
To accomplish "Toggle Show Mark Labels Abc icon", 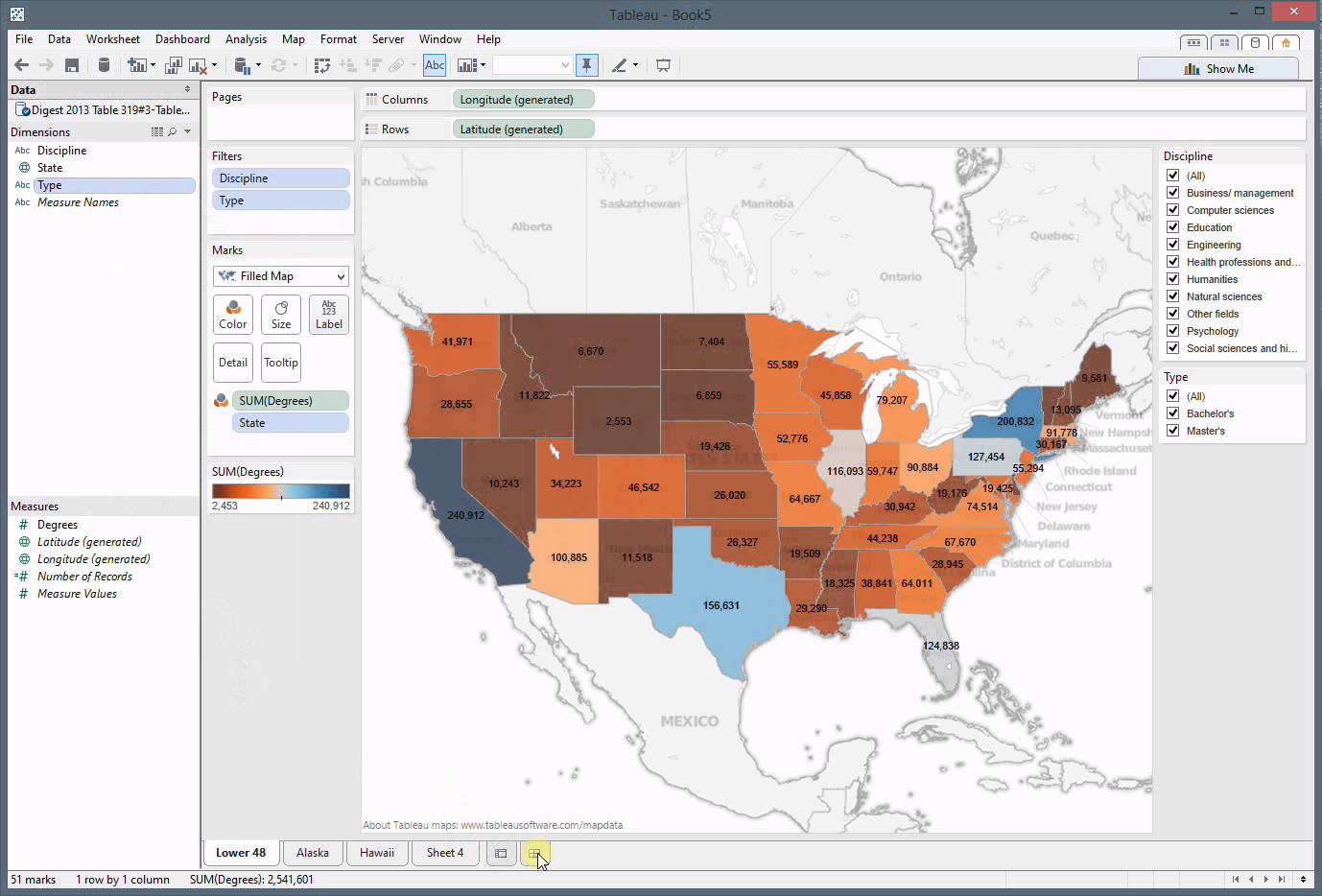I will click(435, 65).
